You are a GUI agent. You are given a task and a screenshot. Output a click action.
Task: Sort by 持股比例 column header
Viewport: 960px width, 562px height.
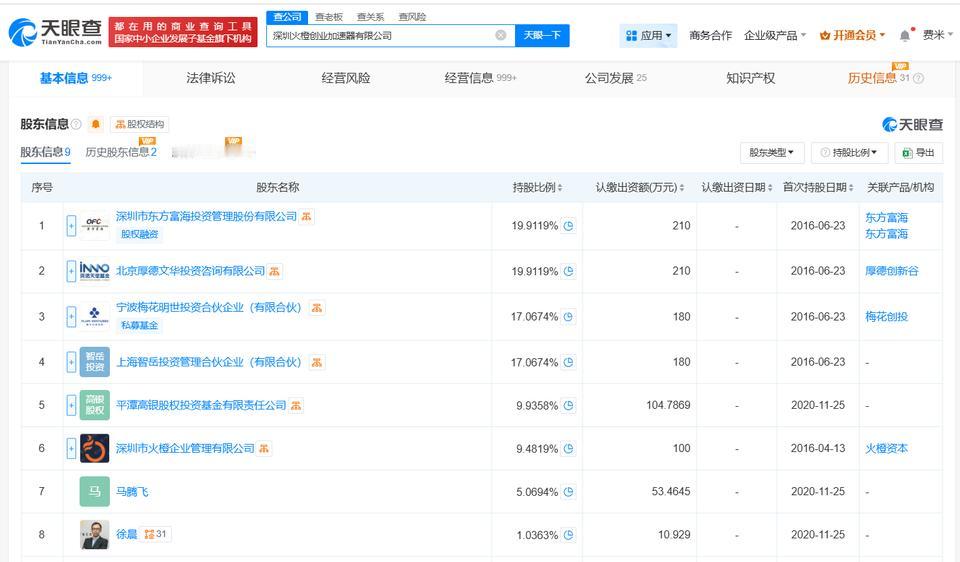point(537,187)
